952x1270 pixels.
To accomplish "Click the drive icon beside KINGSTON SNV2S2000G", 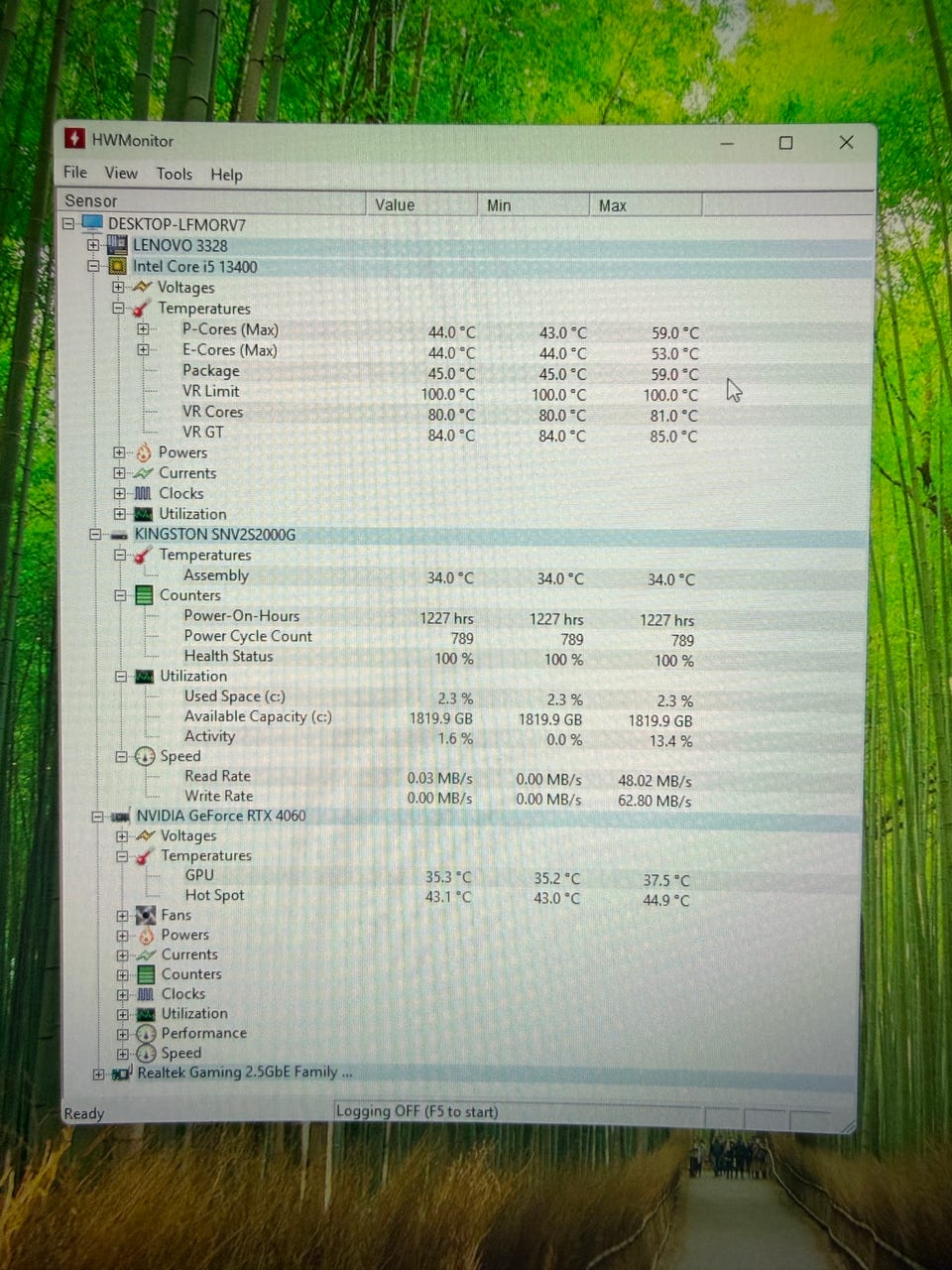I will click(119, 535).
